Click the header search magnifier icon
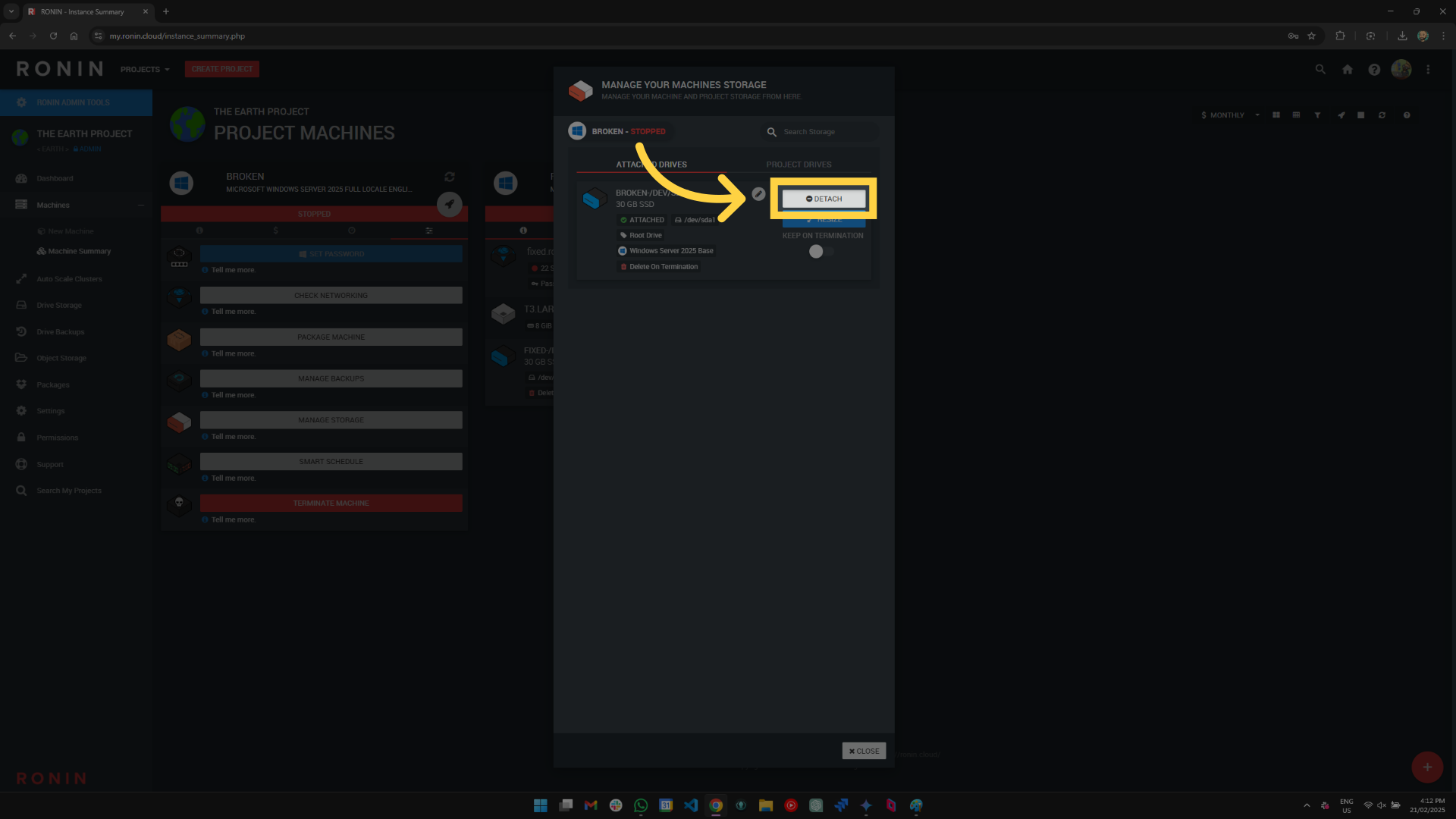Screen dimensions: 1456x819 [1320, 70]
